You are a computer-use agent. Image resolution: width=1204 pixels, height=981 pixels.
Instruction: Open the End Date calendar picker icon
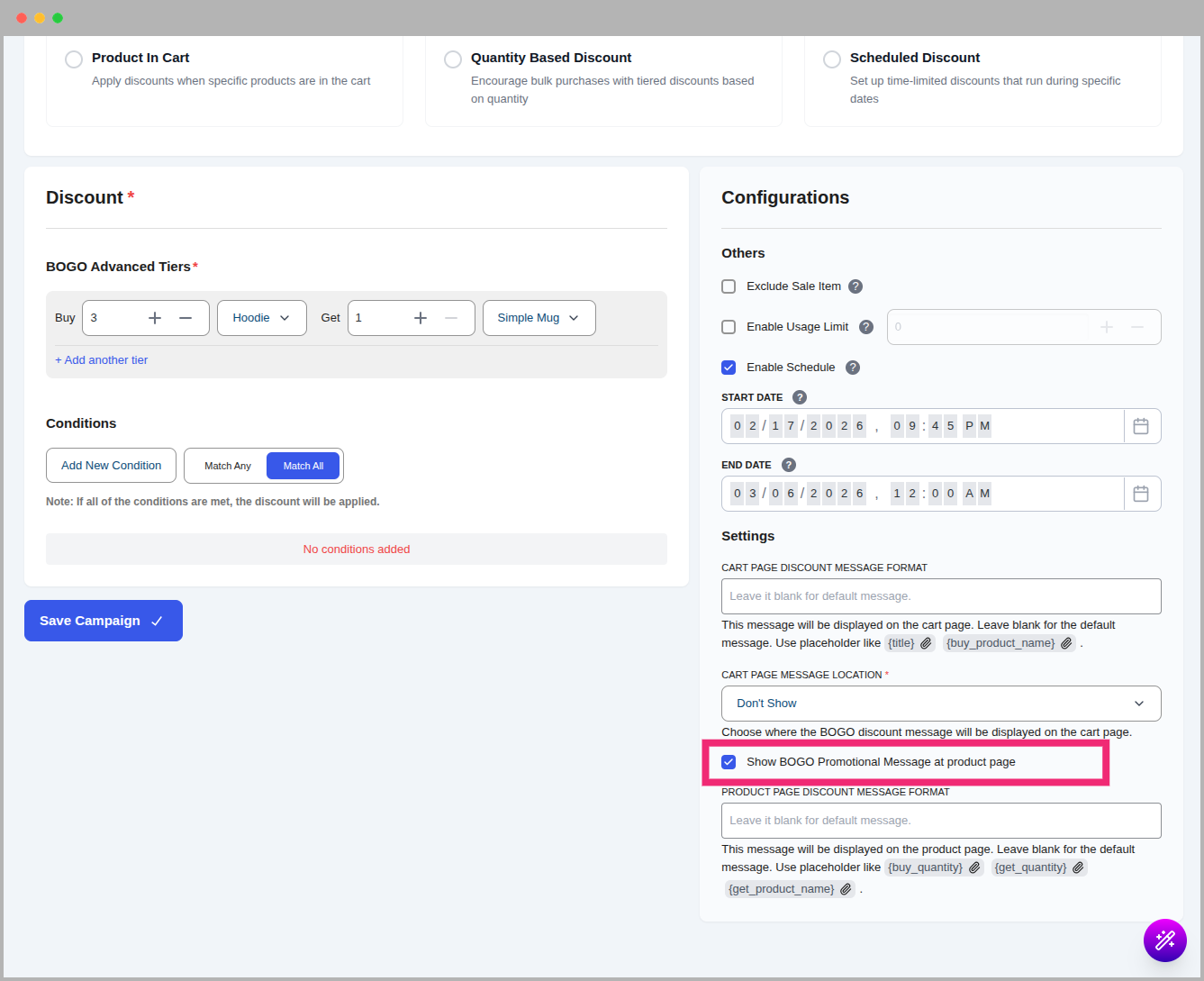1141,494
